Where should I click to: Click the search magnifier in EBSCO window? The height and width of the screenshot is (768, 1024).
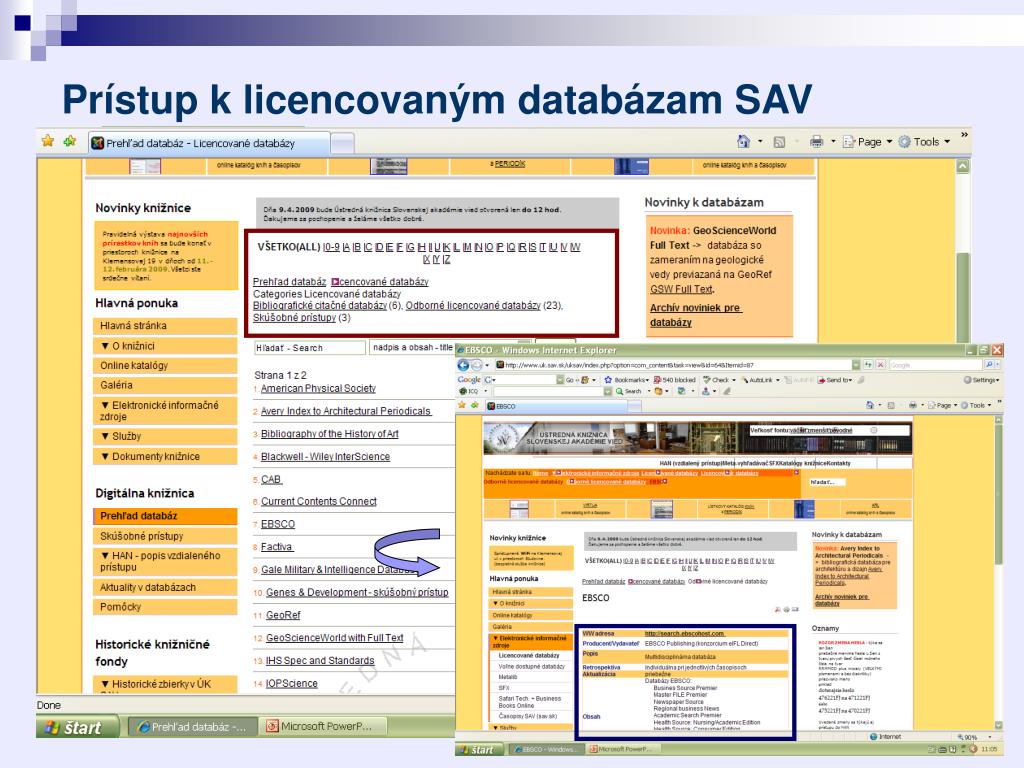coord(989,364)
